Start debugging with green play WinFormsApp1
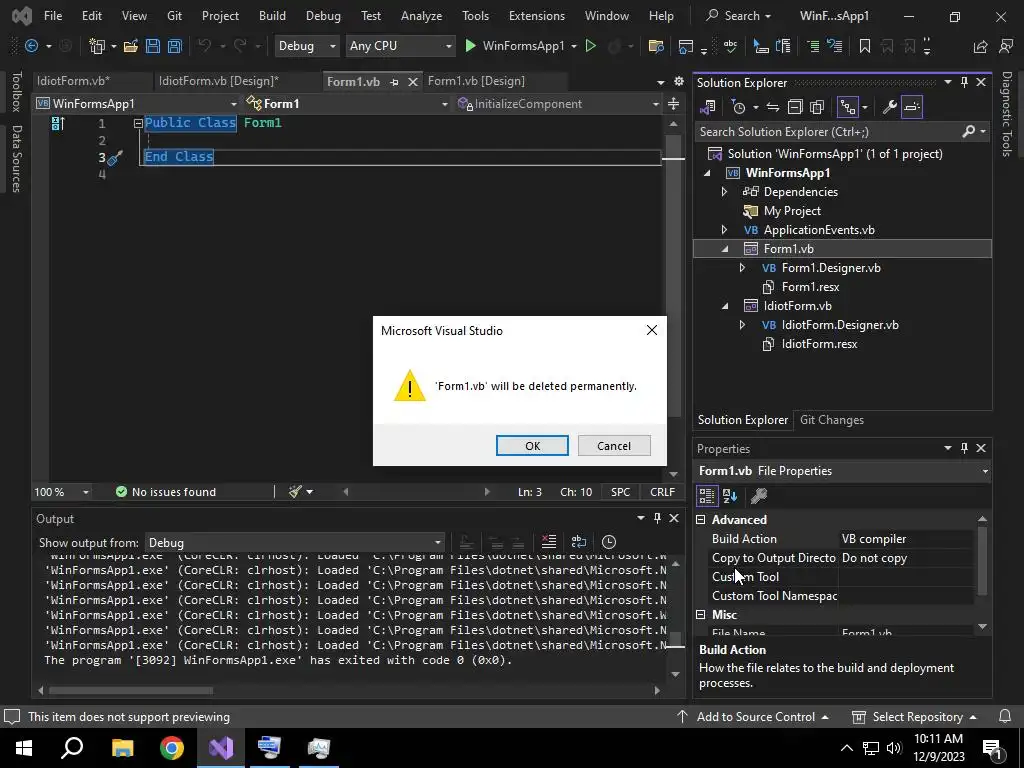Screen dimensions: 1024x768 pyautogui.click(x=515, y=46)
